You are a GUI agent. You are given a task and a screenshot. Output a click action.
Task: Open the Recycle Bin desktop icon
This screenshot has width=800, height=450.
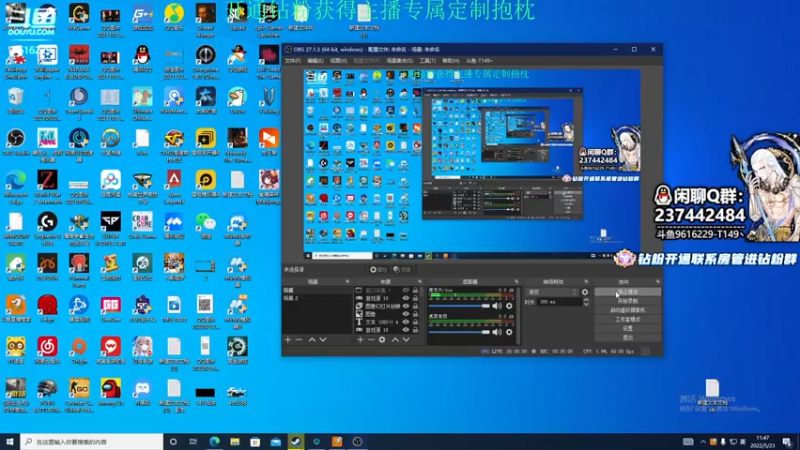[x=16, y=100]
